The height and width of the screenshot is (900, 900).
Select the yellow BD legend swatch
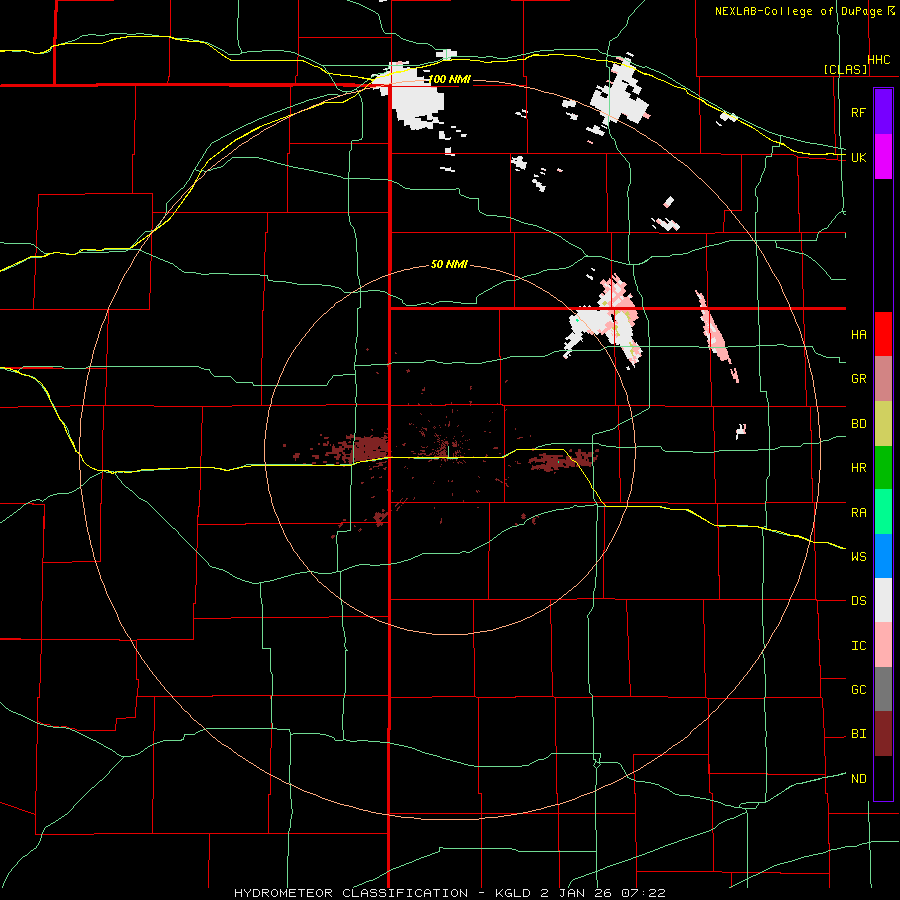883,424
